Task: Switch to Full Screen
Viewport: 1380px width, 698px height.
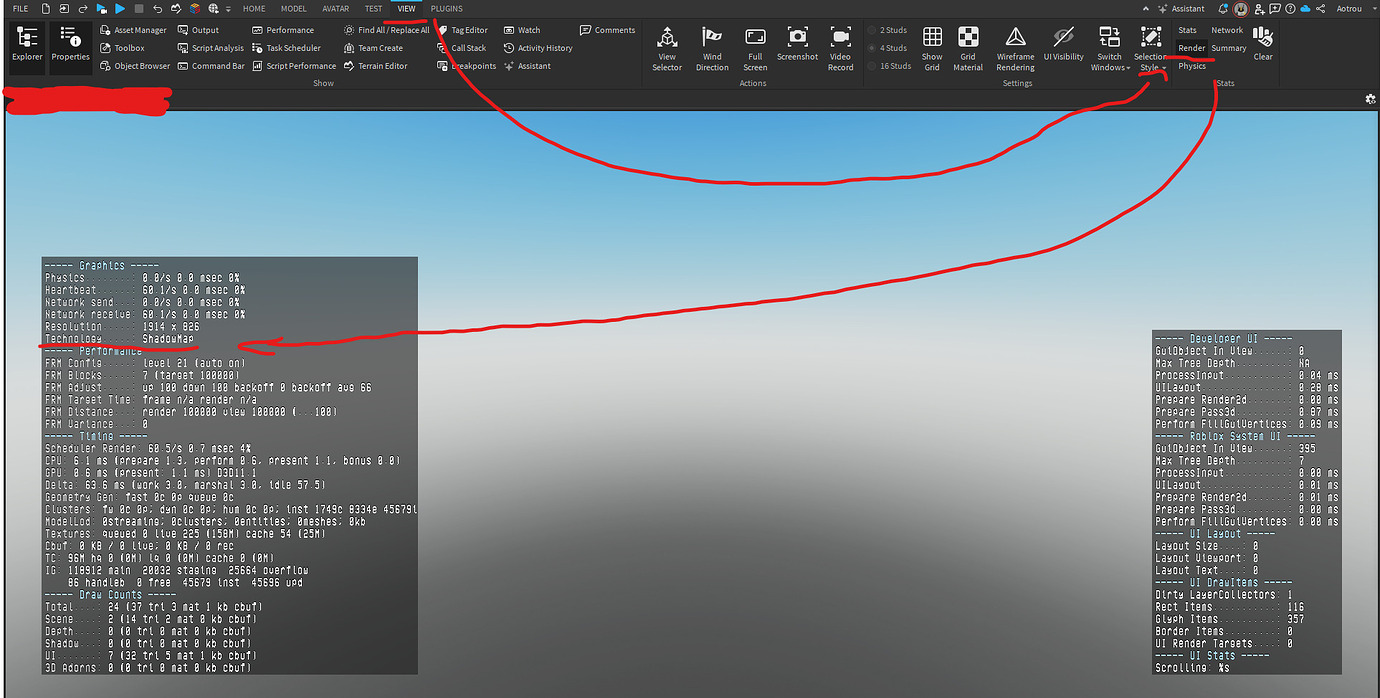Action: tap(755, 48)
